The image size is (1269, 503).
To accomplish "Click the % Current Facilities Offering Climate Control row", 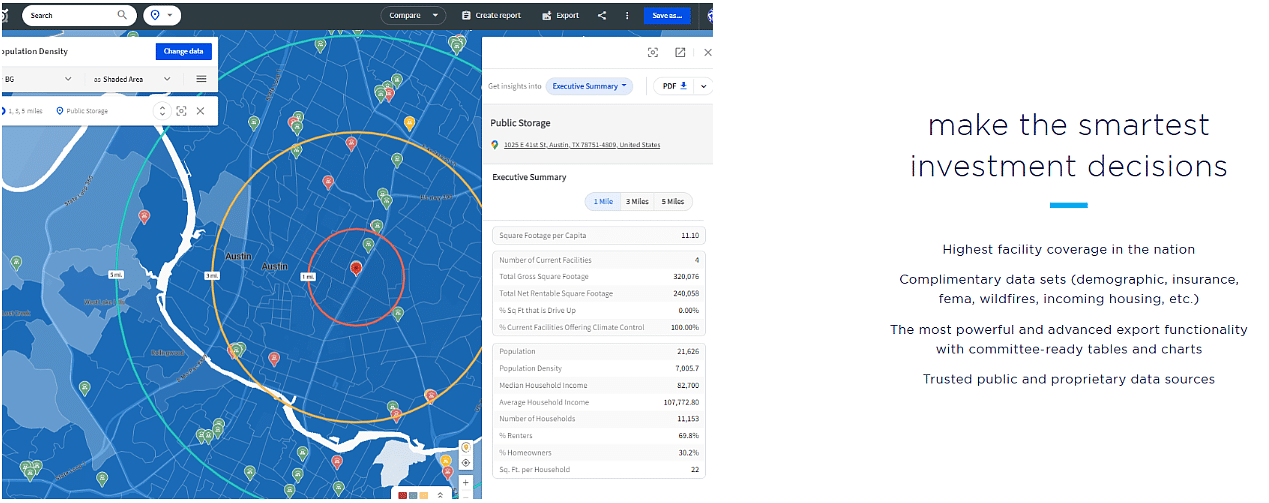I will (599, 327).
